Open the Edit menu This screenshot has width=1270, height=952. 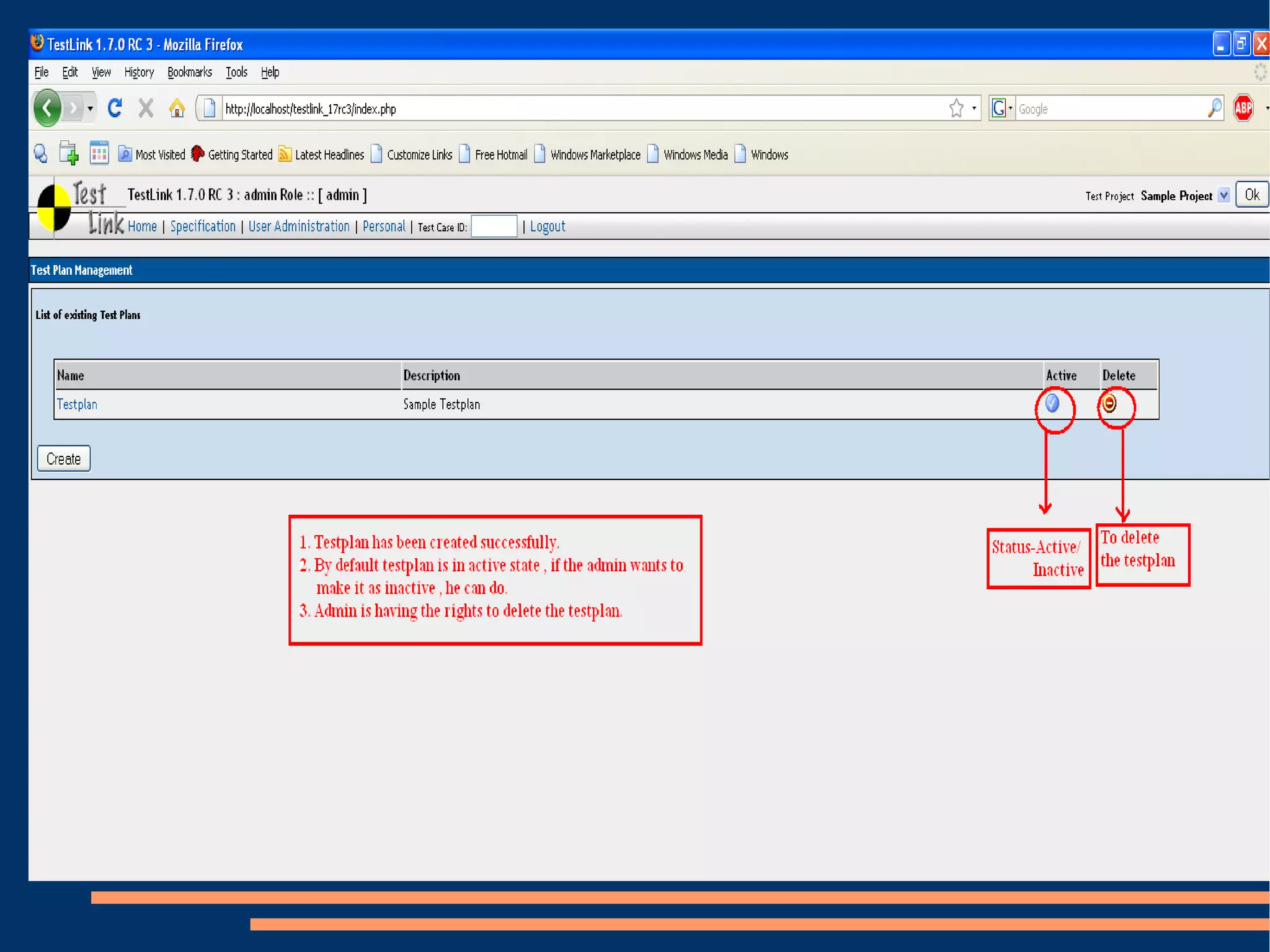(x=69, y=73)
